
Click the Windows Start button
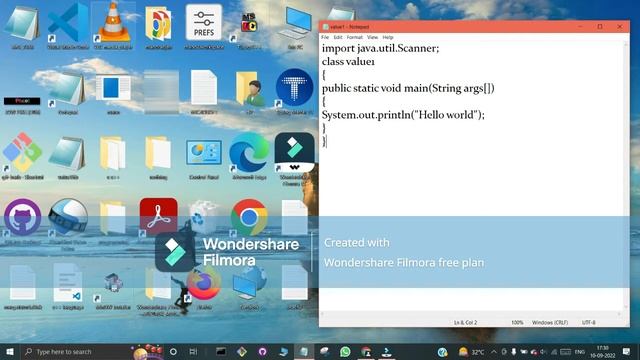click(x=10, y=351)
